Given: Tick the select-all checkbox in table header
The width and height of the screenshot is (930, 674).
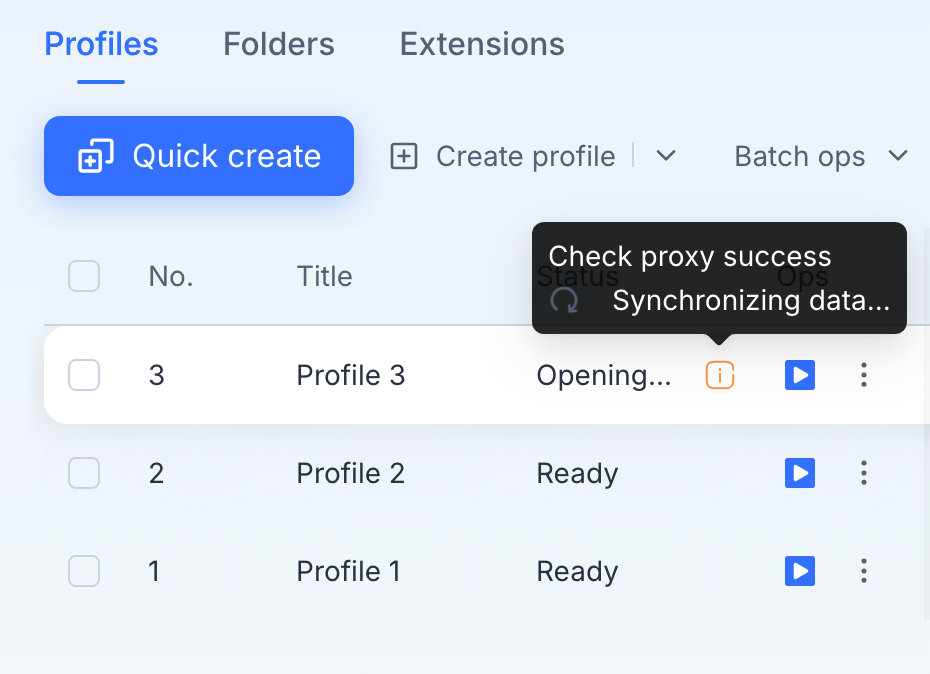Looking at the screenshot, I should click(84, 276).
